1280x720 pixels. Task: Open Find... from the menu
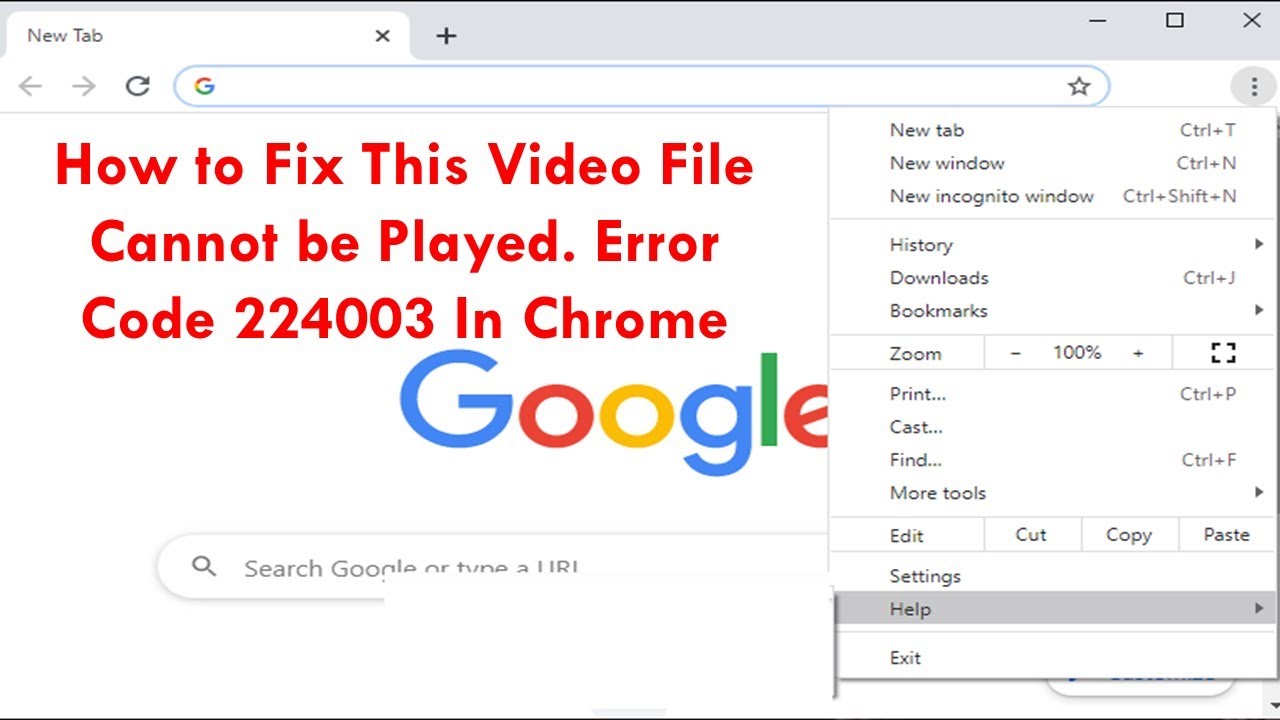click(1053, 460)
